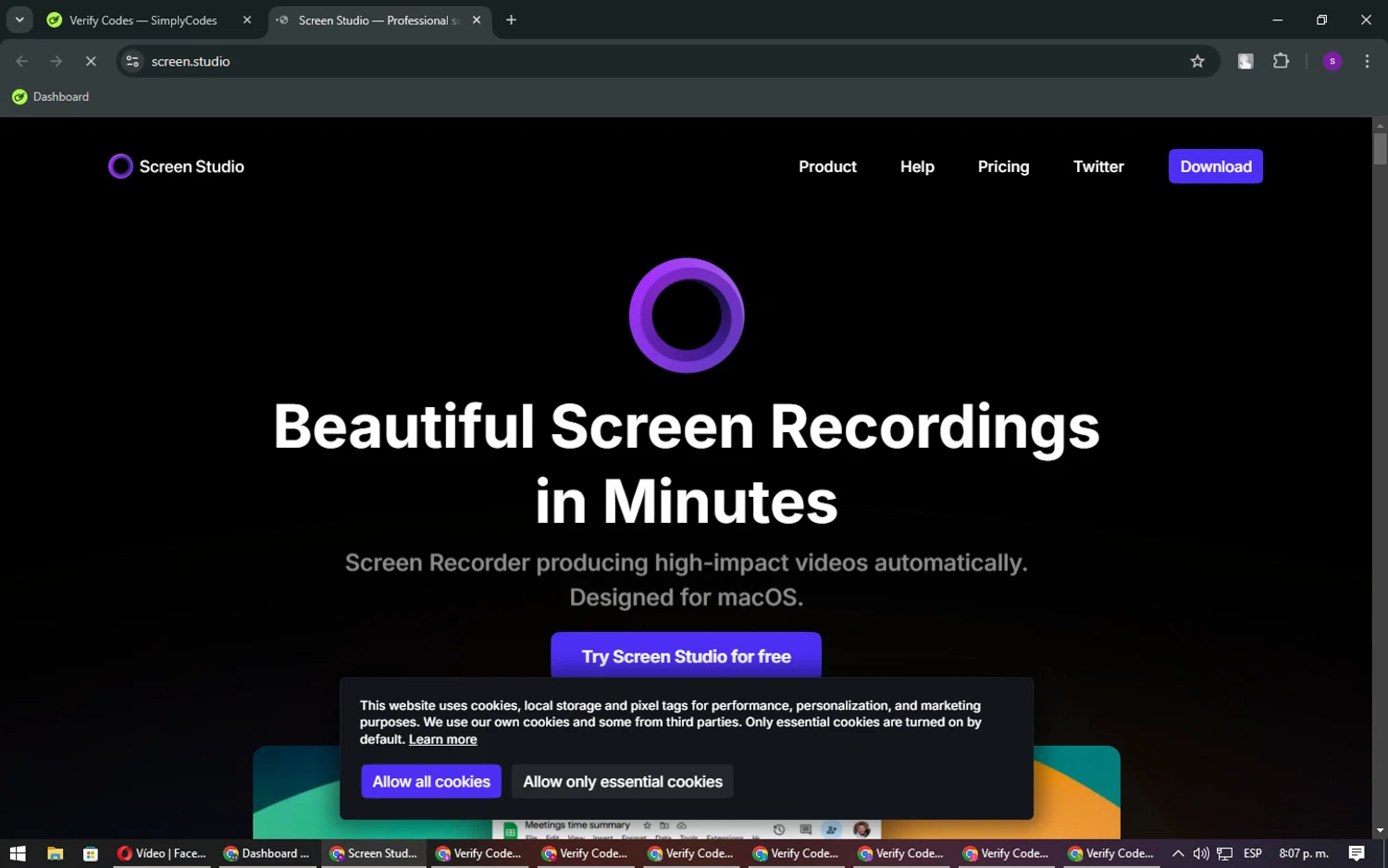View site information icon in address bar
Image resolution: width=1388 pixels, height=868 pixels.
(132, 61)
